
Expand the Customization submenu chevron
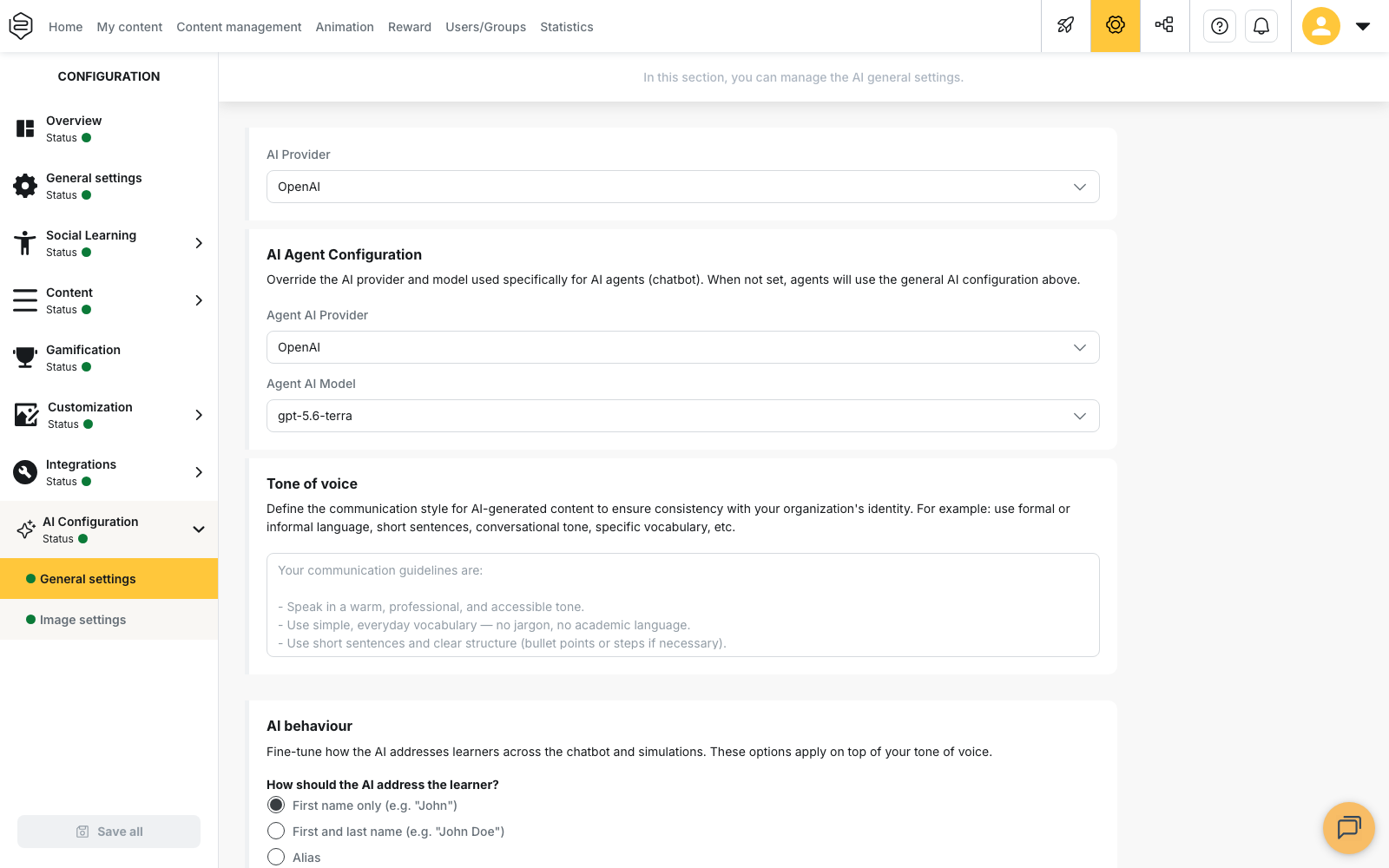tap(199, 415)
